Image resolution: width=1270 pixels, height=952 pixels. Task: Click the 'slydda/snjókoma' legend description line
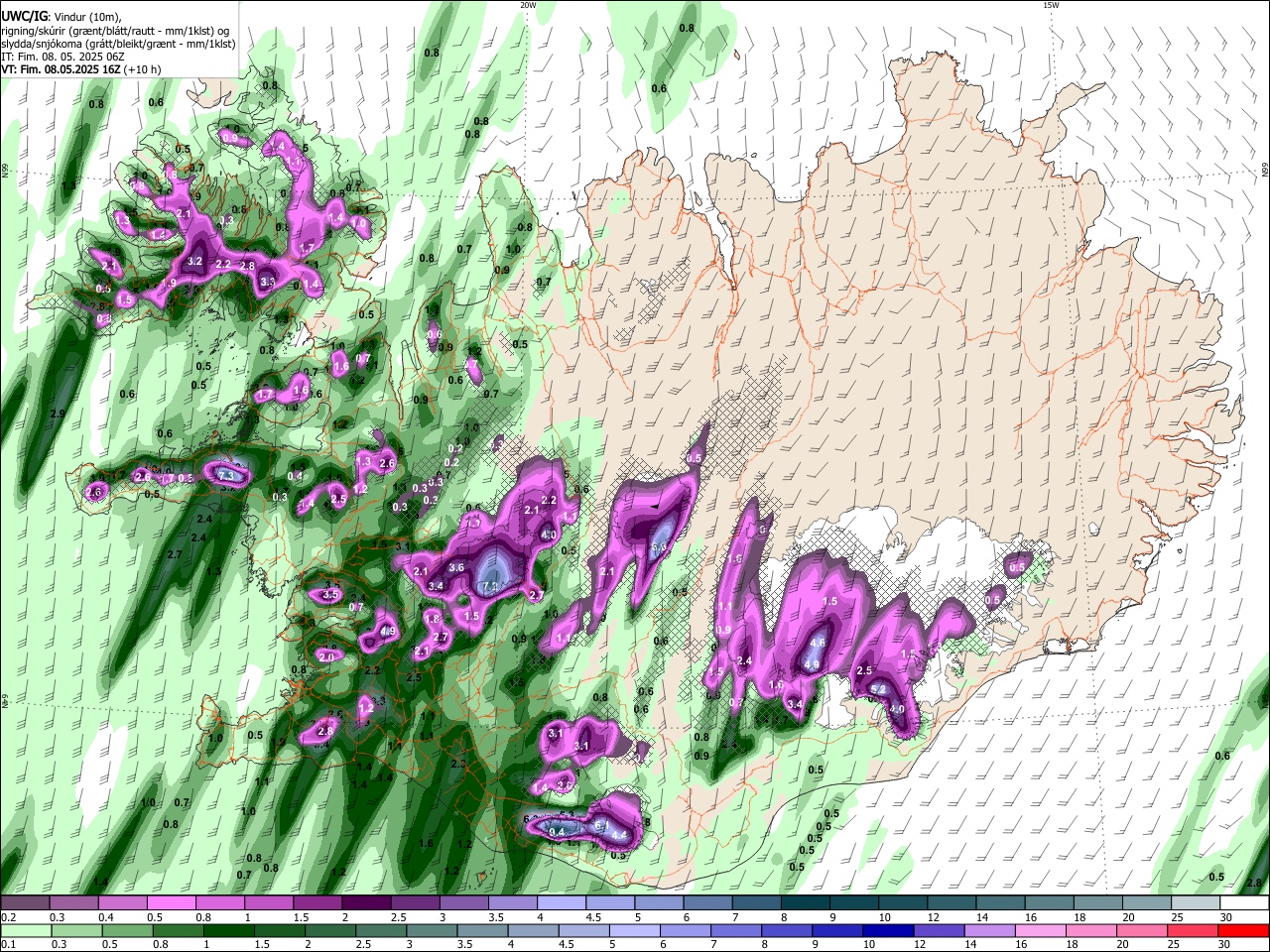[x=118, y=44]
